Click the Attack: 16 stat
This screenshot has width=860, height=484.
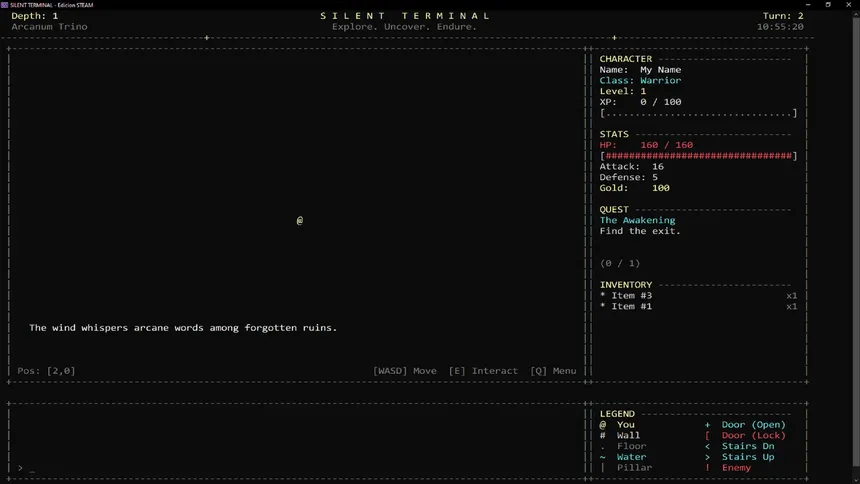[x=631, y=166]
